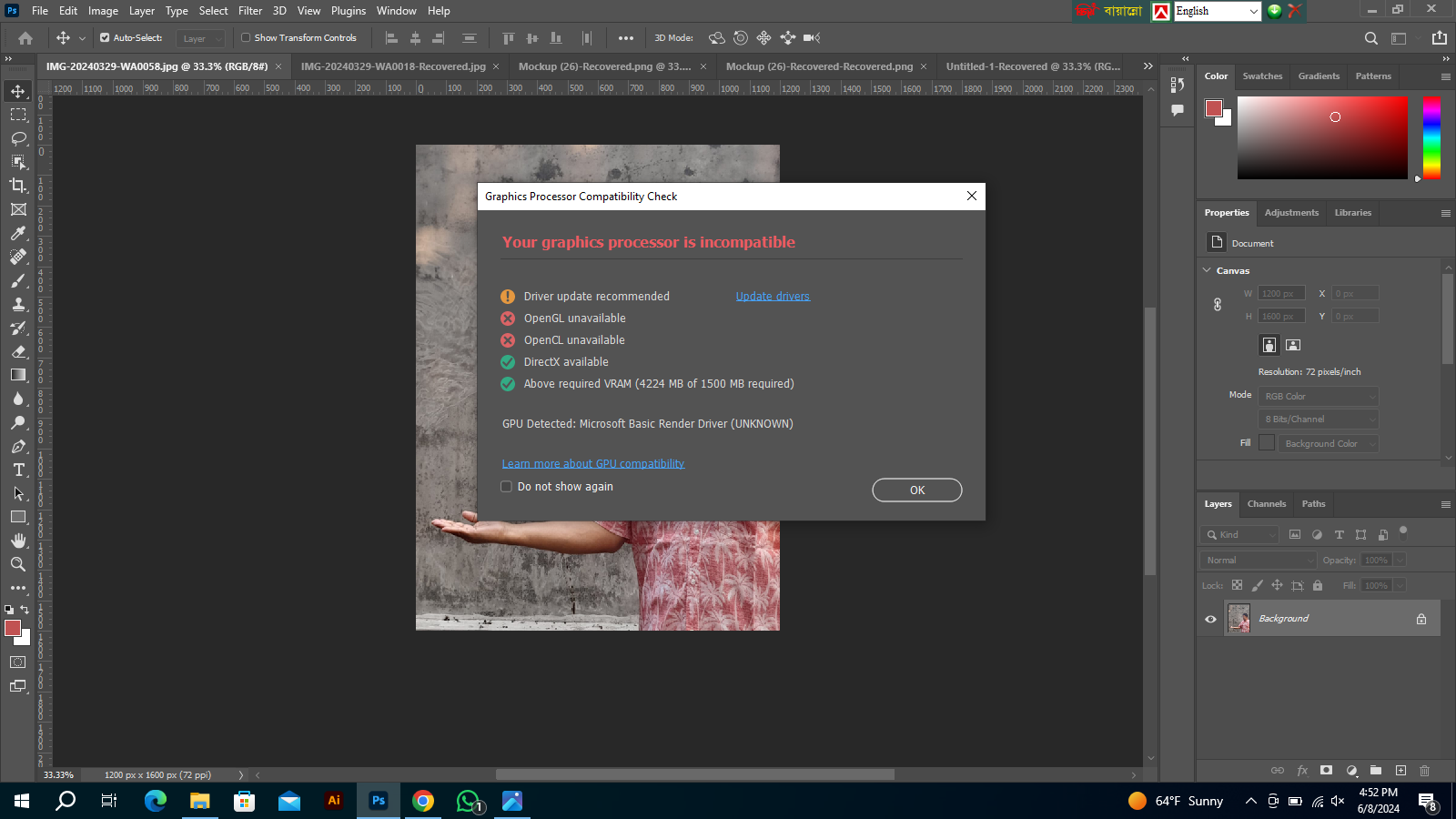The width and height of the screenshot is (1456, 819).
Task: Collapse the Canvas section in Properties
Action: (1207, 270)
